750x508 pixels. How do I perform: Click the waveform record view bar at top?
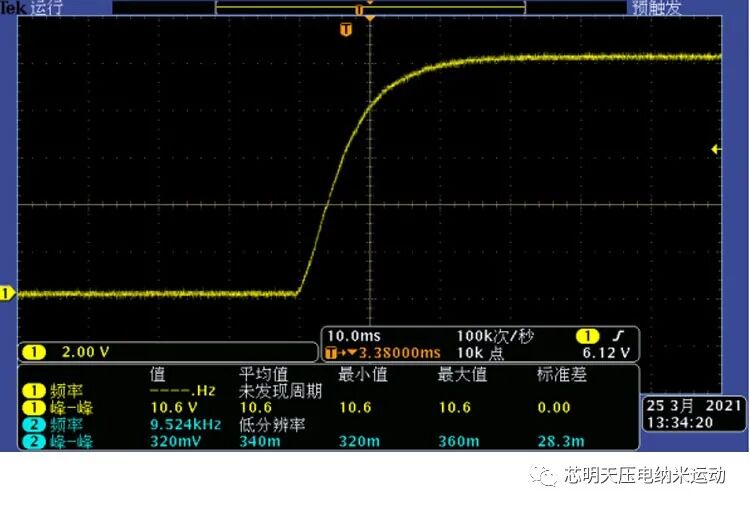(x=370, y=8)
